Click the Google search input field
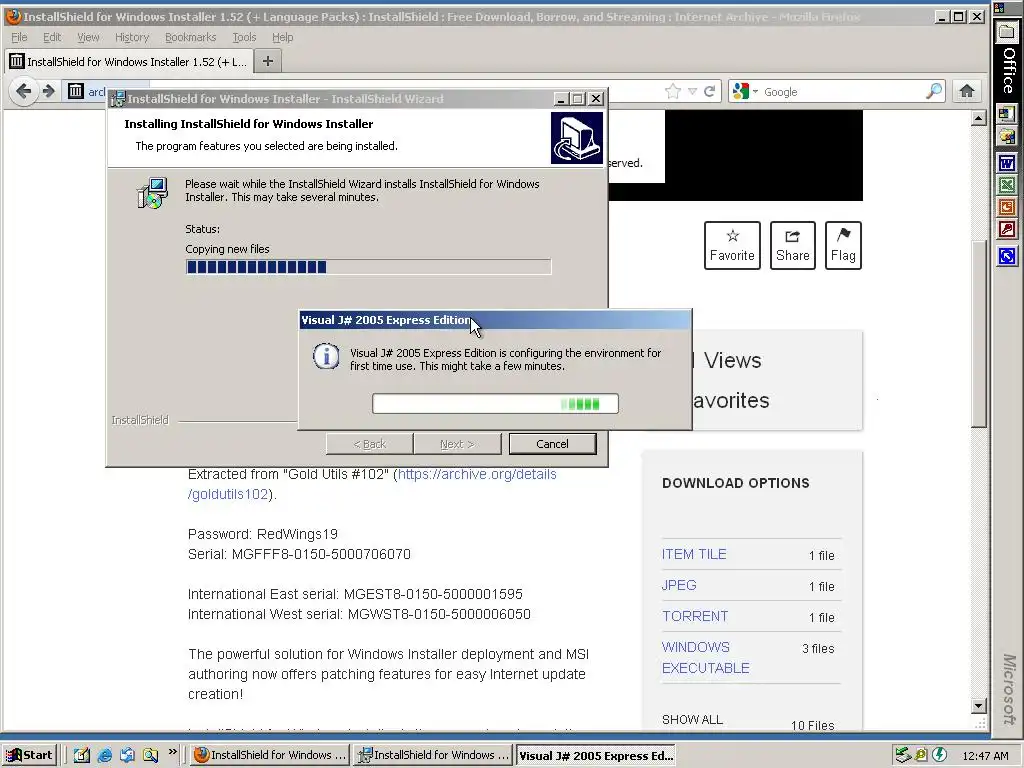Screen dimensions: 1024x768 (842, 91)
